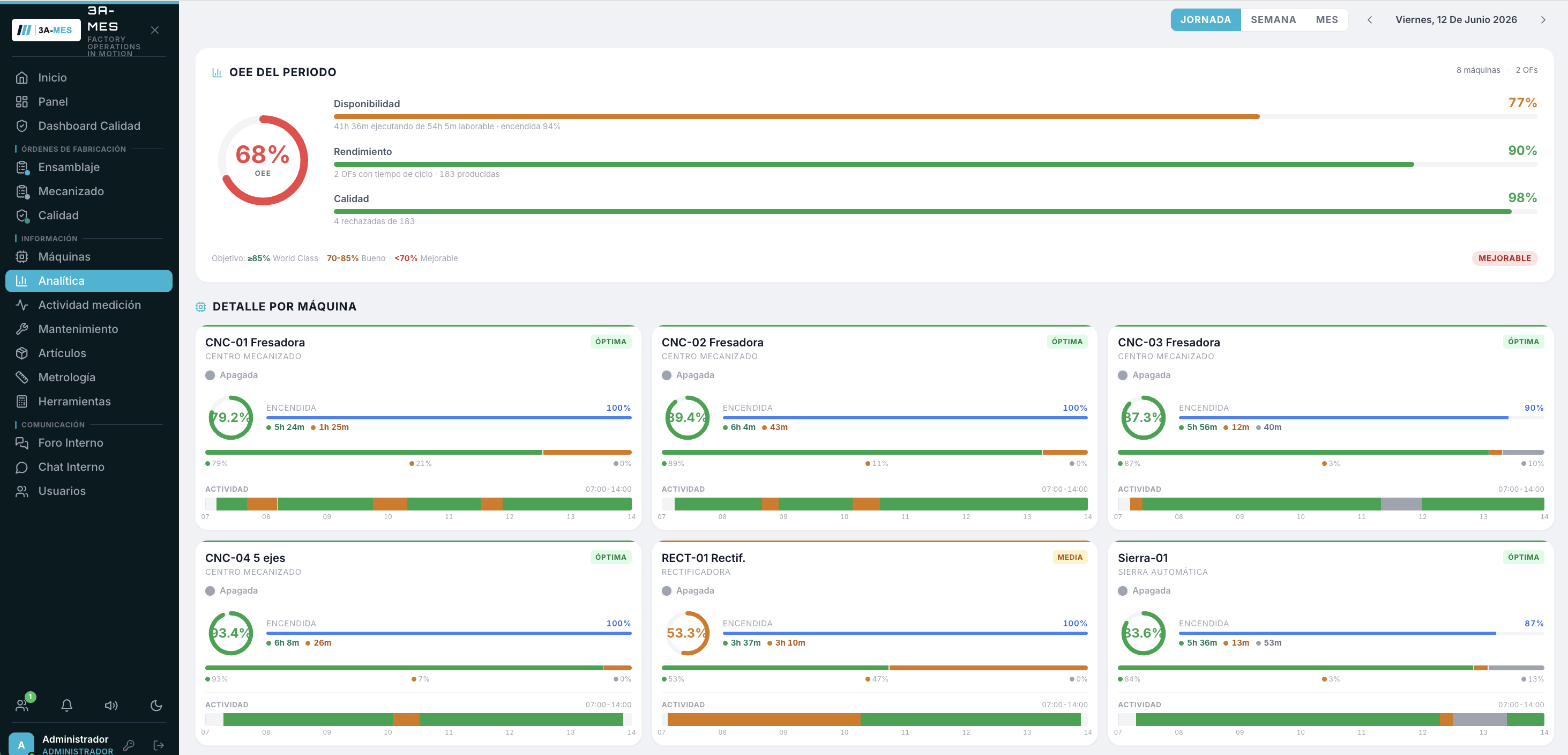Click the notifications bell icon
This screenshot has width=1568, height=755.
coord(67,705)
